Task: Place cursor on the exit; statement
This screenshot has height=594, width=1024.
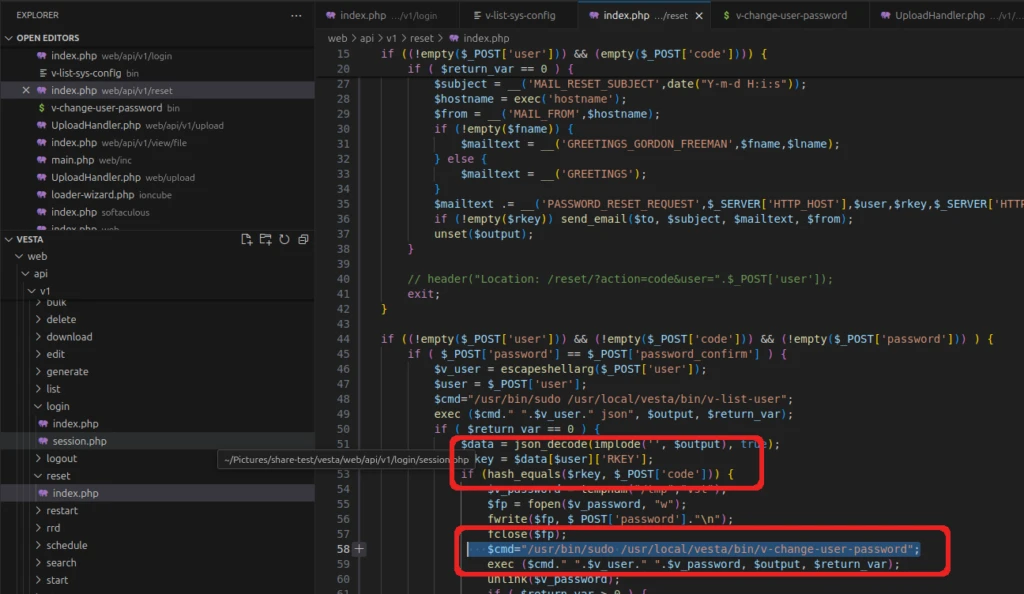Action: [x=424, y=294]
